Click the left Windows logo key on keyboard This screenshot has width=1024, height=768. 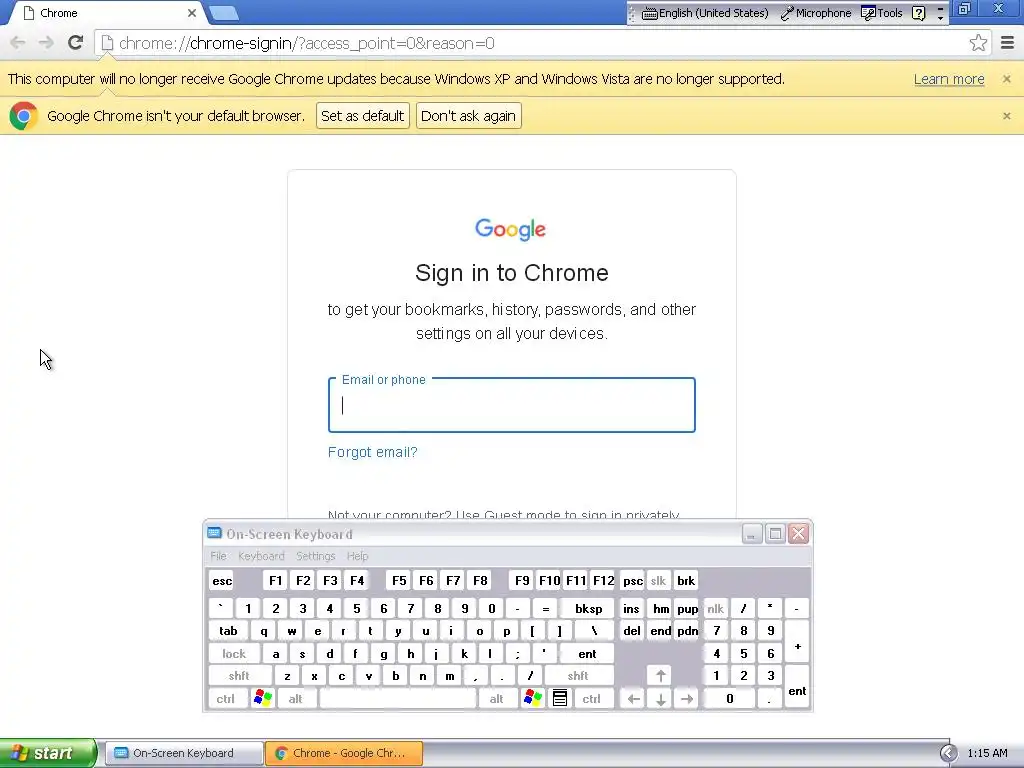[263, 698]
